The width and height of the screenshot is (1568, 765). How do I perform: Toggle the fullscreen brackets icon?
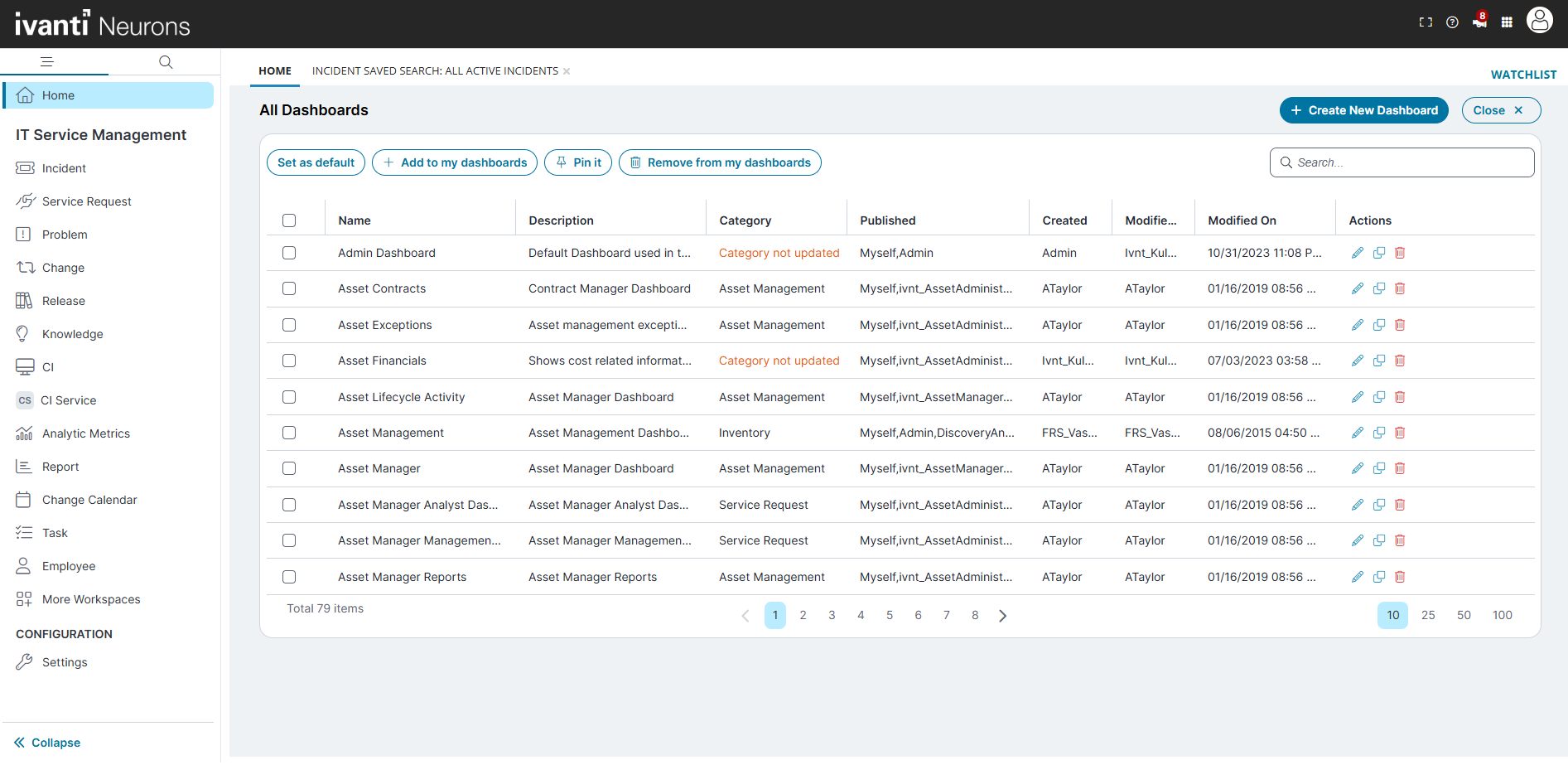tap(1426, 22)
